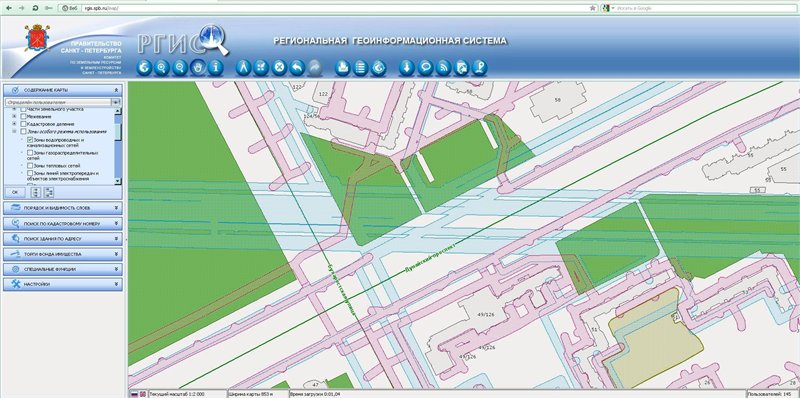This screenshot has height=398, width=800.
Task: Open the Настройки panel
Action: point(63,284)
